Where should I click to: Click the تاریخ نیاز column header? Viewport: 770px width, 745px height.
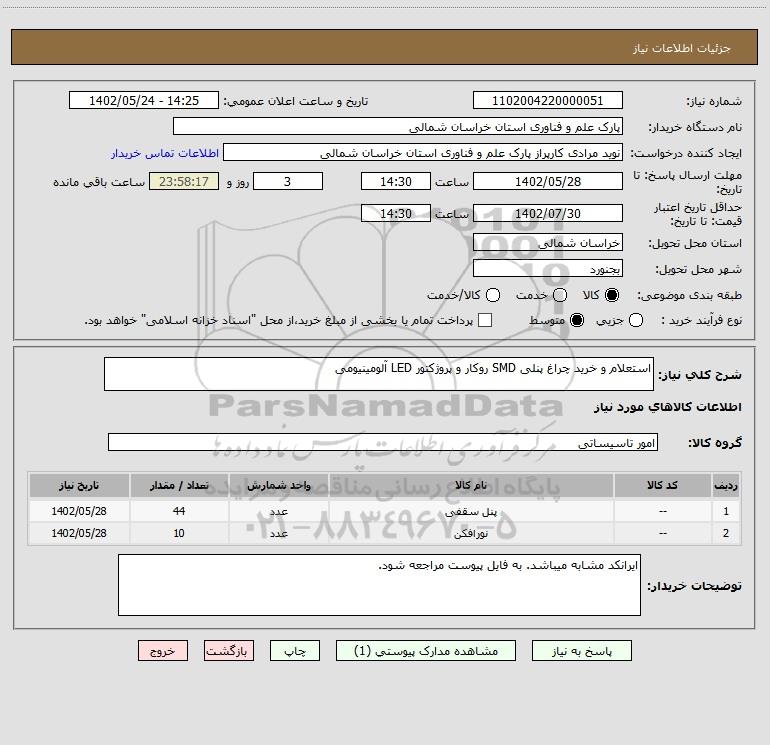[x=79, y=485]
